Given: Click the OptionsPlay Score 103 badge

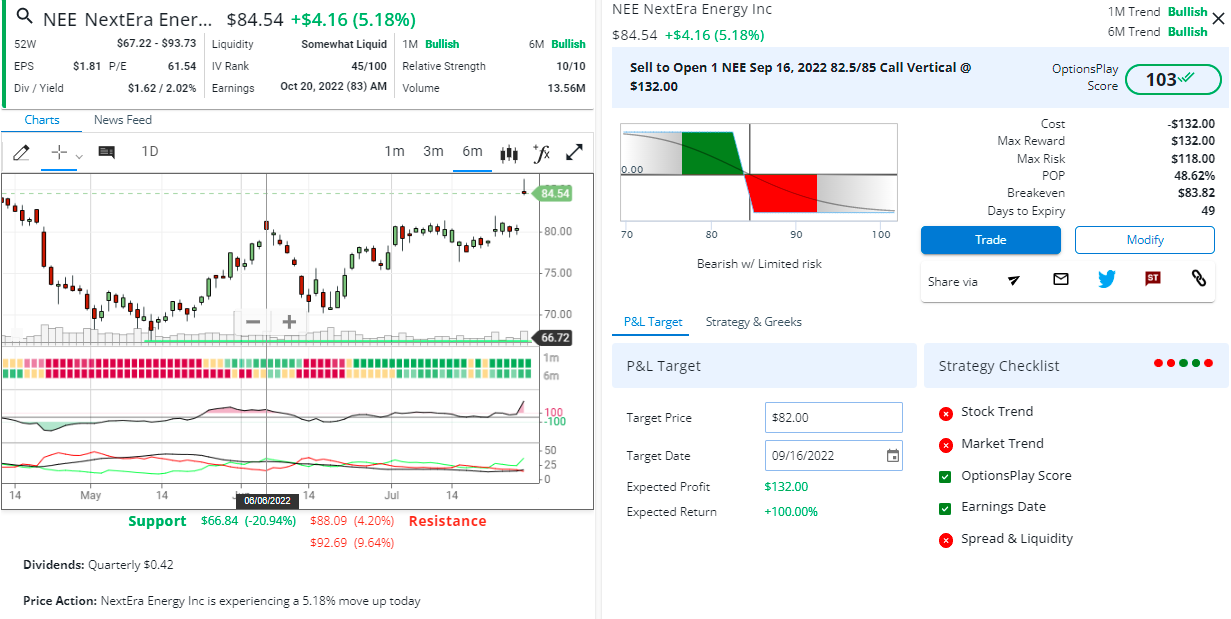Looking at the screenshot, I should click(x=1173, y=79).
